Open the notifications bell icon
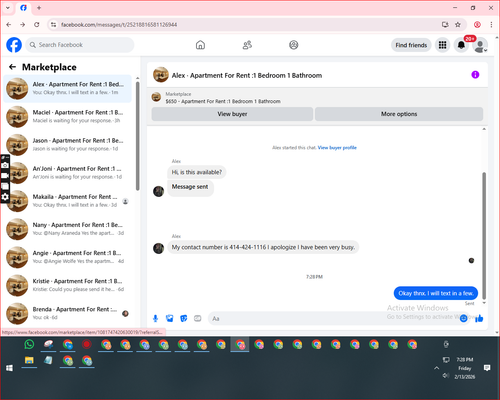Screen dimensions: 500x400 pos(461,45)
